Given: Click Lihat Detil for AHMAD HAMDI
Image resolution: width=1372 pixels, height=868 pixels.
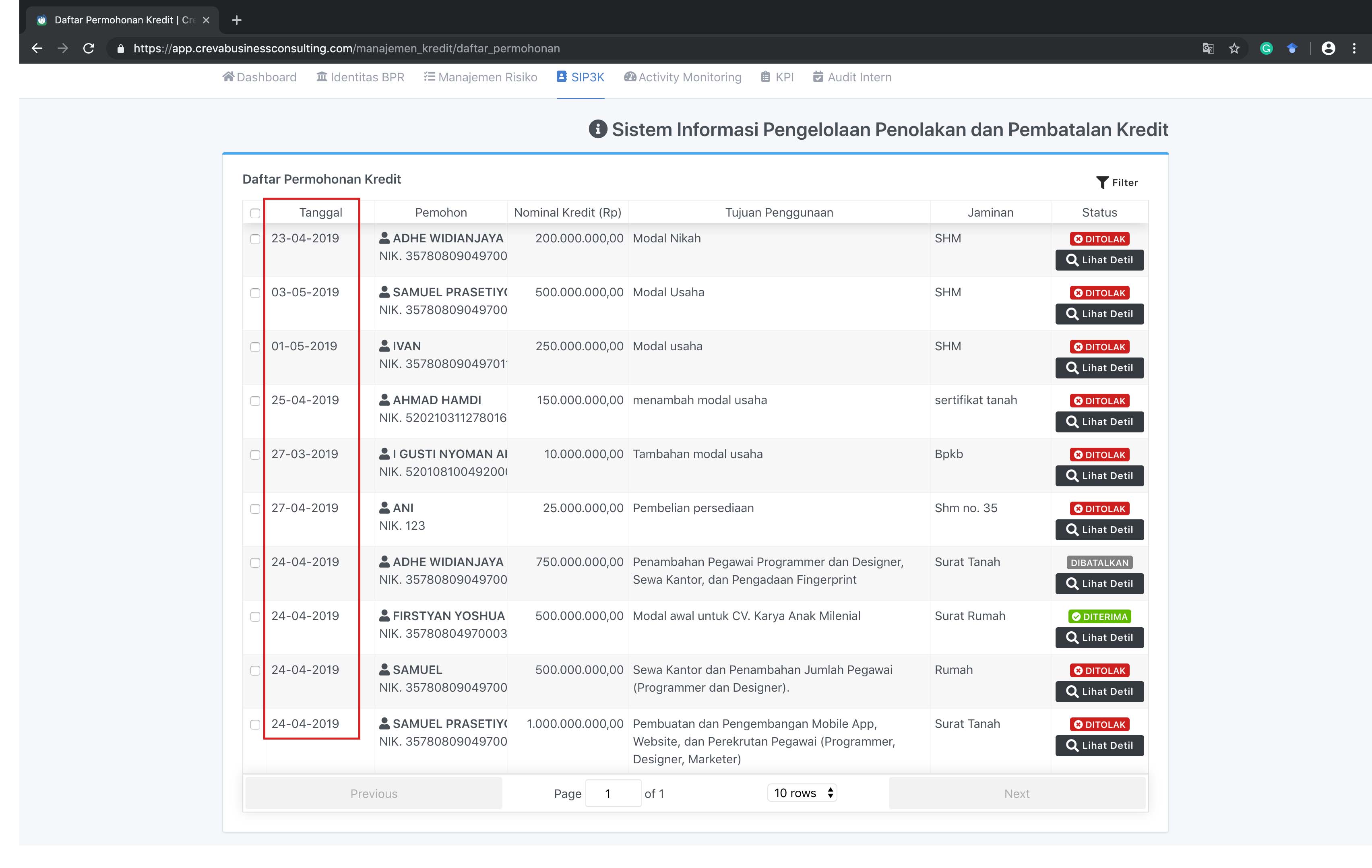Looking at the screenshot, I should [x=1099, y=422].
